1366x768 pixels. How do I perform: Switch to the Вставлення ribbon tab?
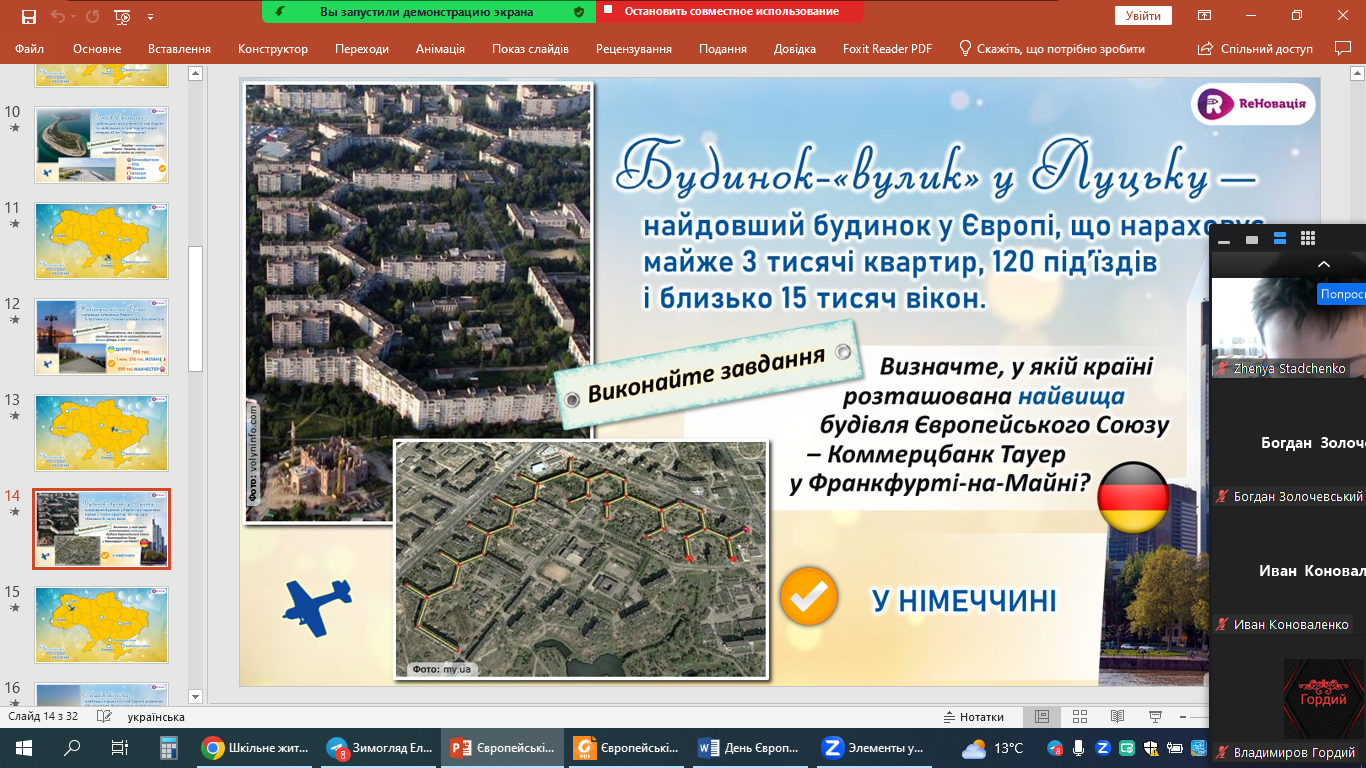(x=179, y=48)
